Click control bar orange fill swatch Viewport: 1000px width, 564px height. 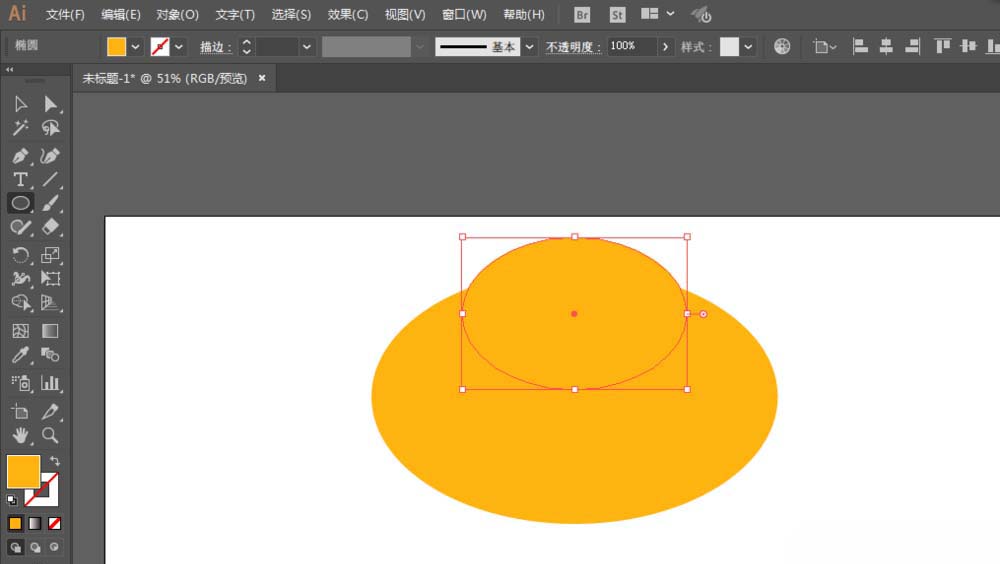[116, 47]
